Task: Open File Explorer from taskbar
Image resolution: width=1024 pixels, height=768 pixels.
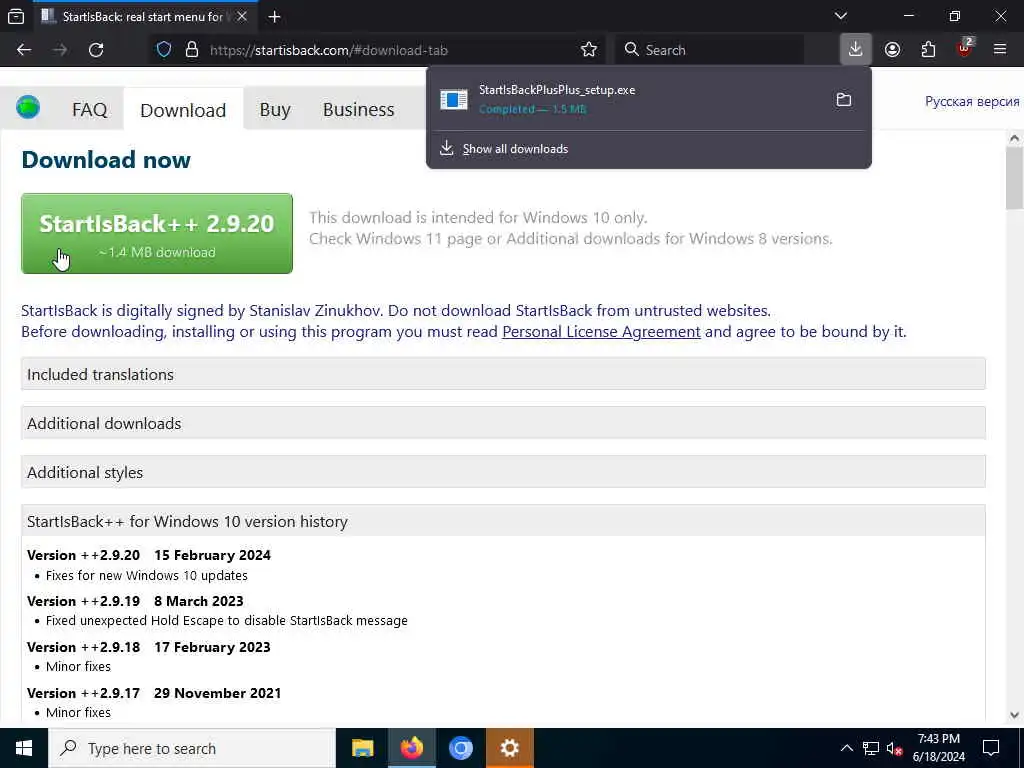Action: tap(362, 748)
